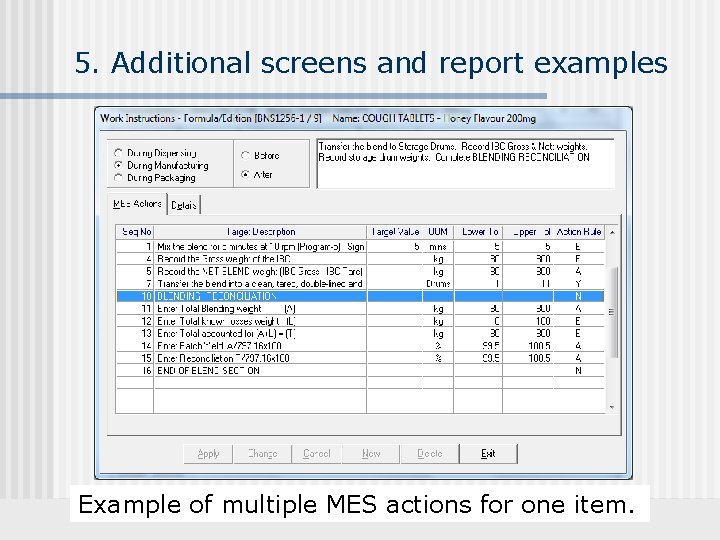Click the scrollbar up arrow in table
Viewport: 720px width, 540px height.
612,232
